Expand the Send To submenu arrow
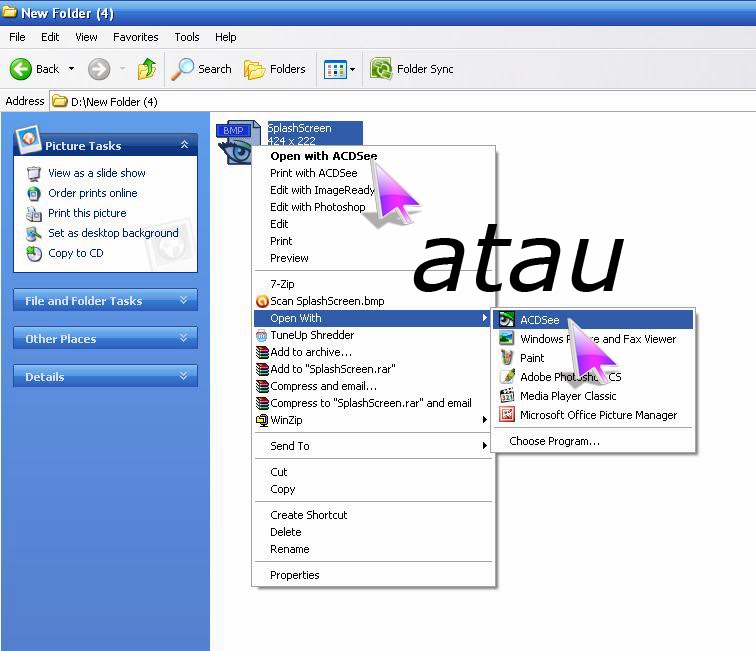 [485, 446]
